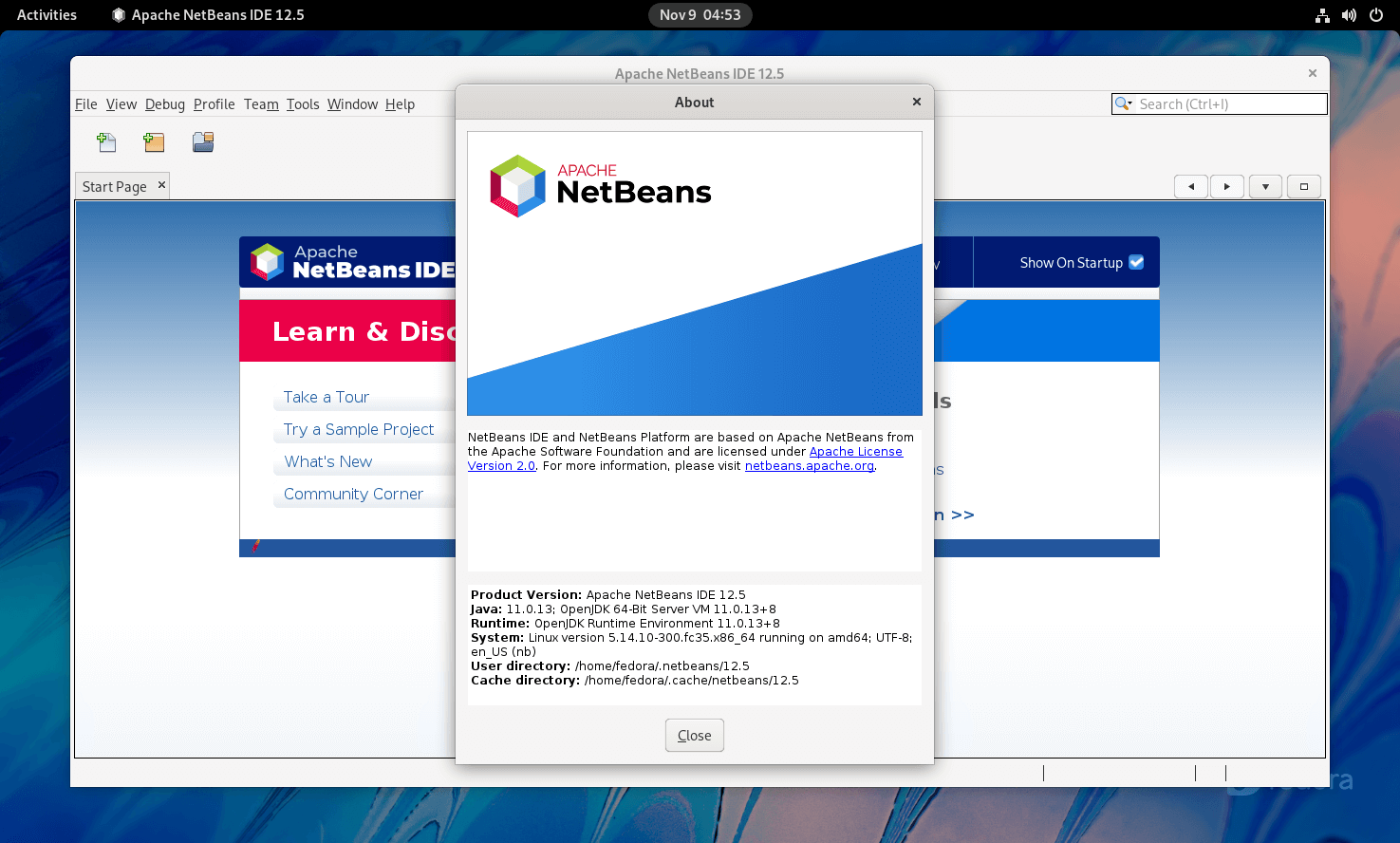Close the Start Page tab with its x

click(x=161, y=185)
